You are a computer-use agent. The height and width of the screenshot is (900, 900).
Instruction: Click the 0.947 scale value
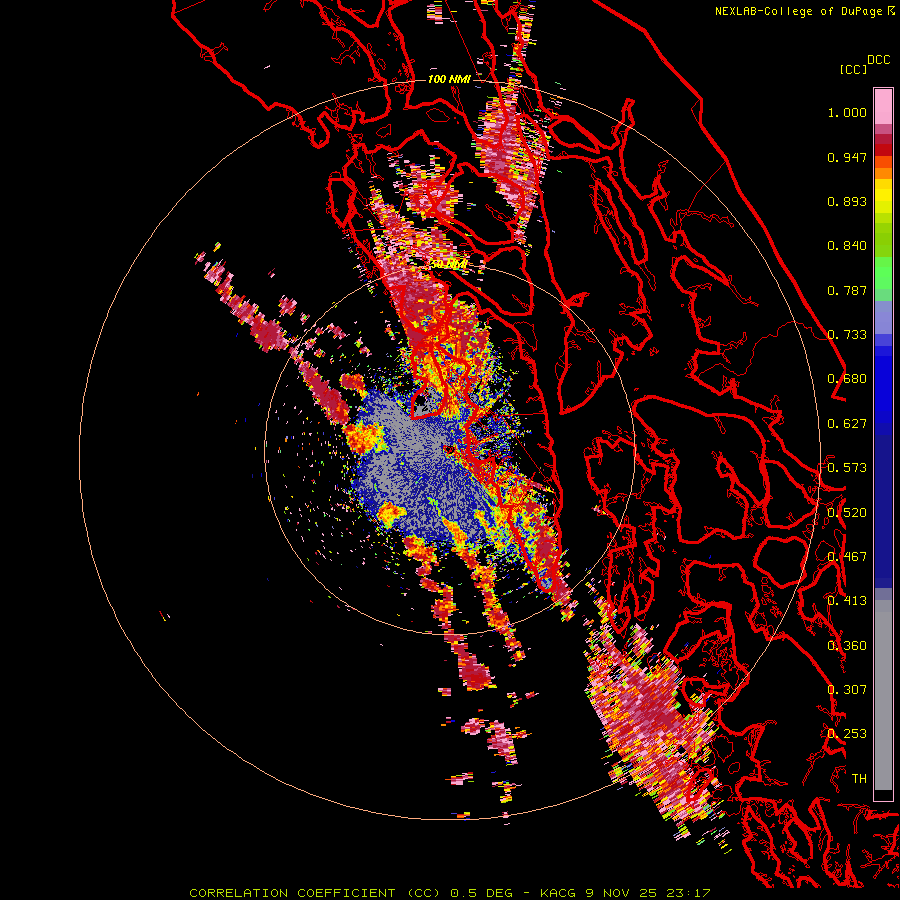tap(847, 157)
